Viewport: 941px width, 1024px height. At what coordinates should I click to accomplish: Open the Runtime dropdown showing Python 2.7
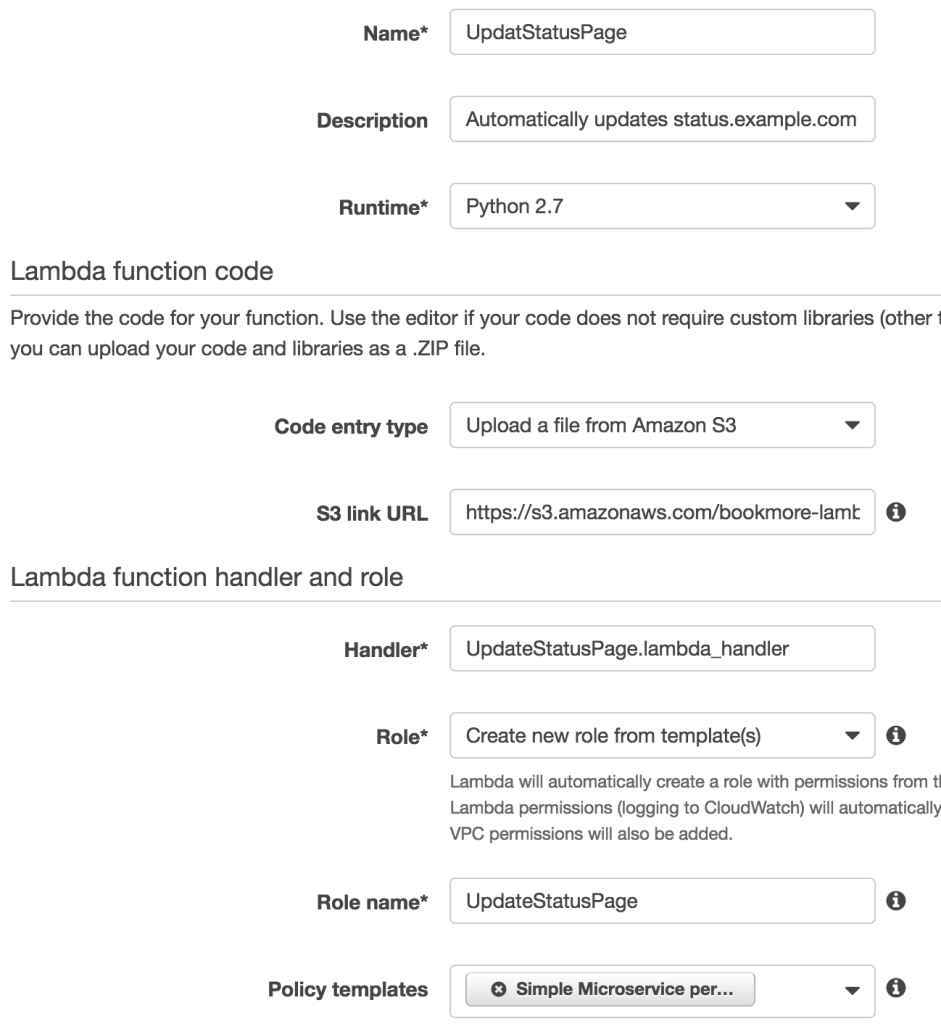[x=662, y=206]
